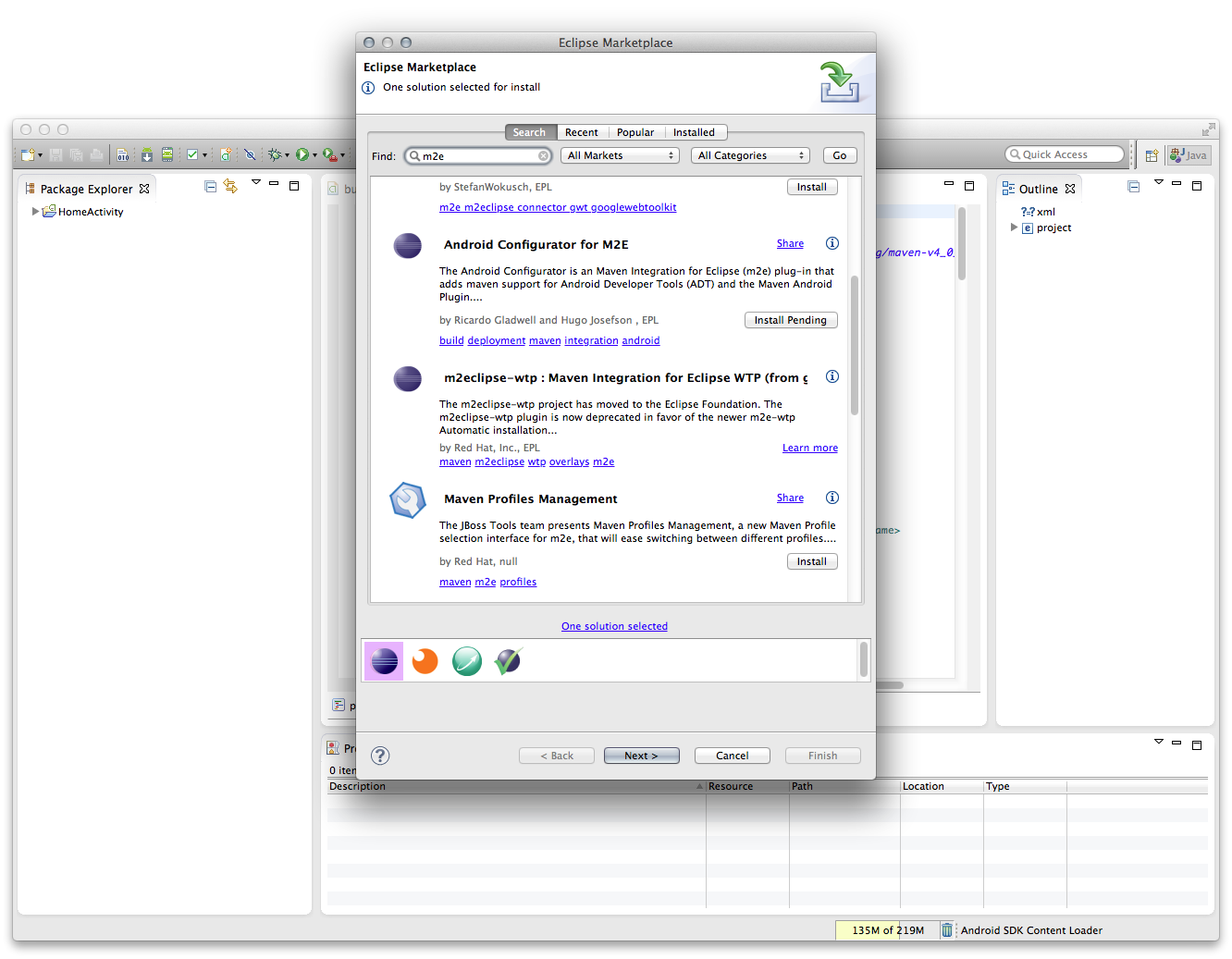Open info for Maven Profiles Management
The image size is (1232, 959).
click(x=832, y=498)
